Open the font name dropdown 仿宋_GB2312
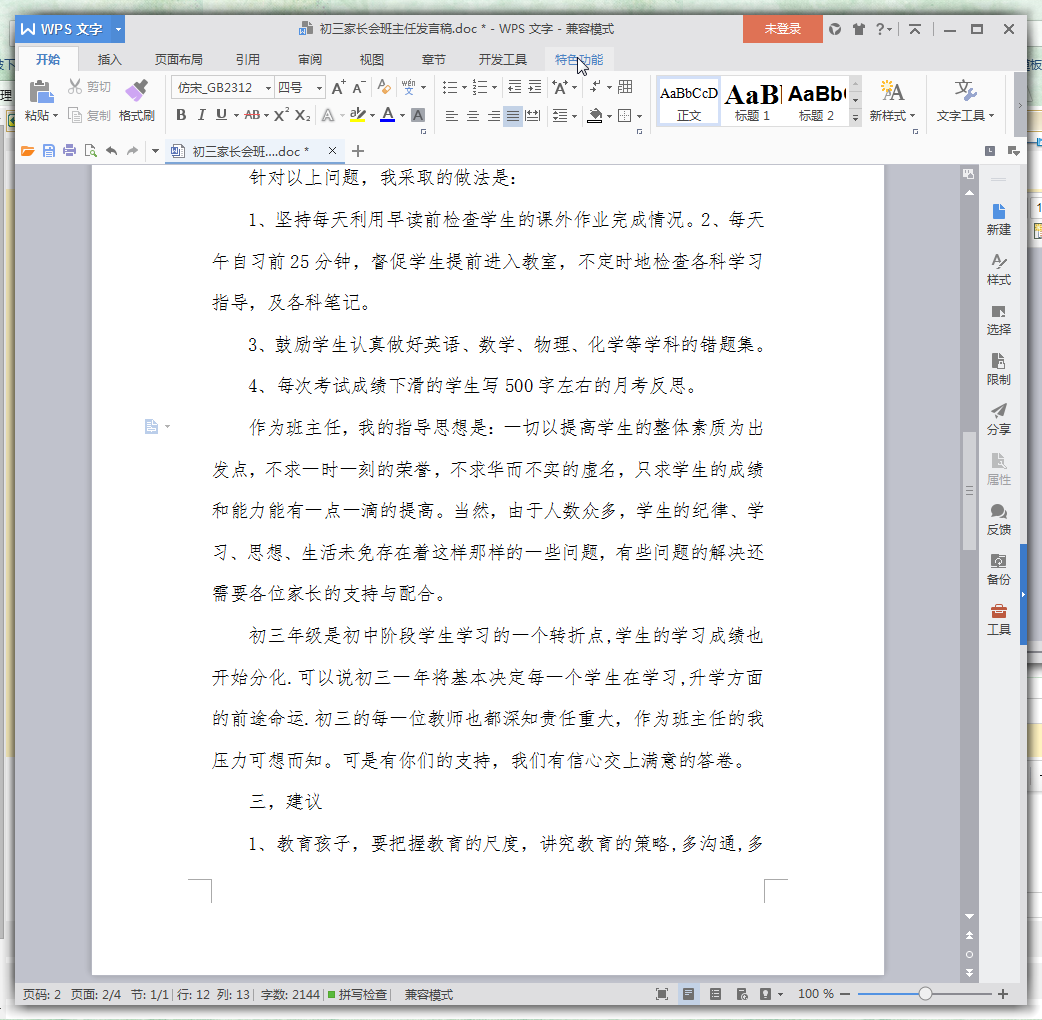 (268, 88)
